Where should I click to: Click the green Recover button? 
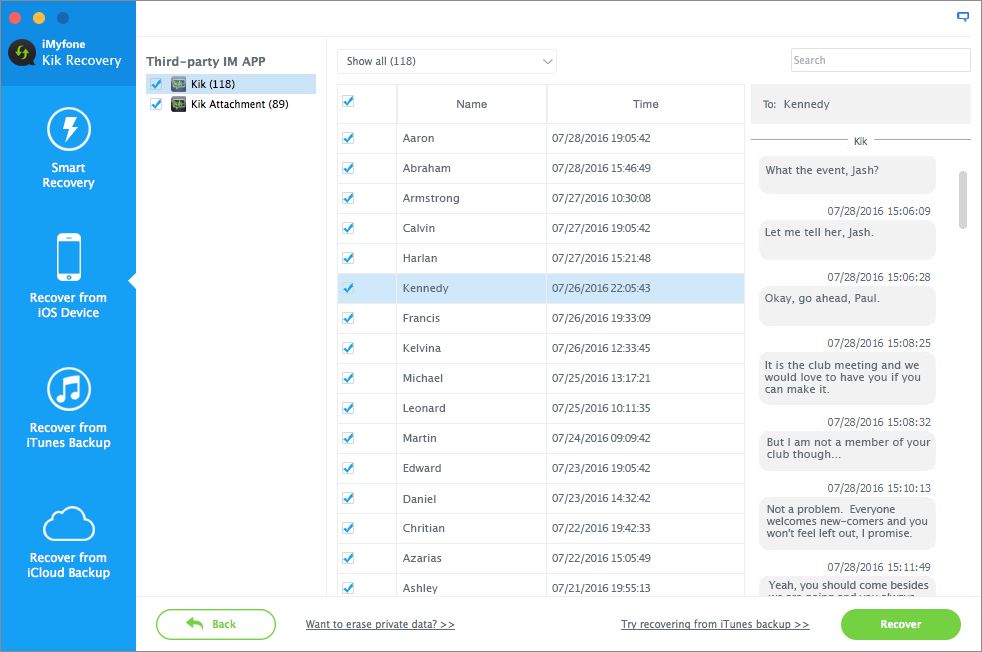click(901, 624)
